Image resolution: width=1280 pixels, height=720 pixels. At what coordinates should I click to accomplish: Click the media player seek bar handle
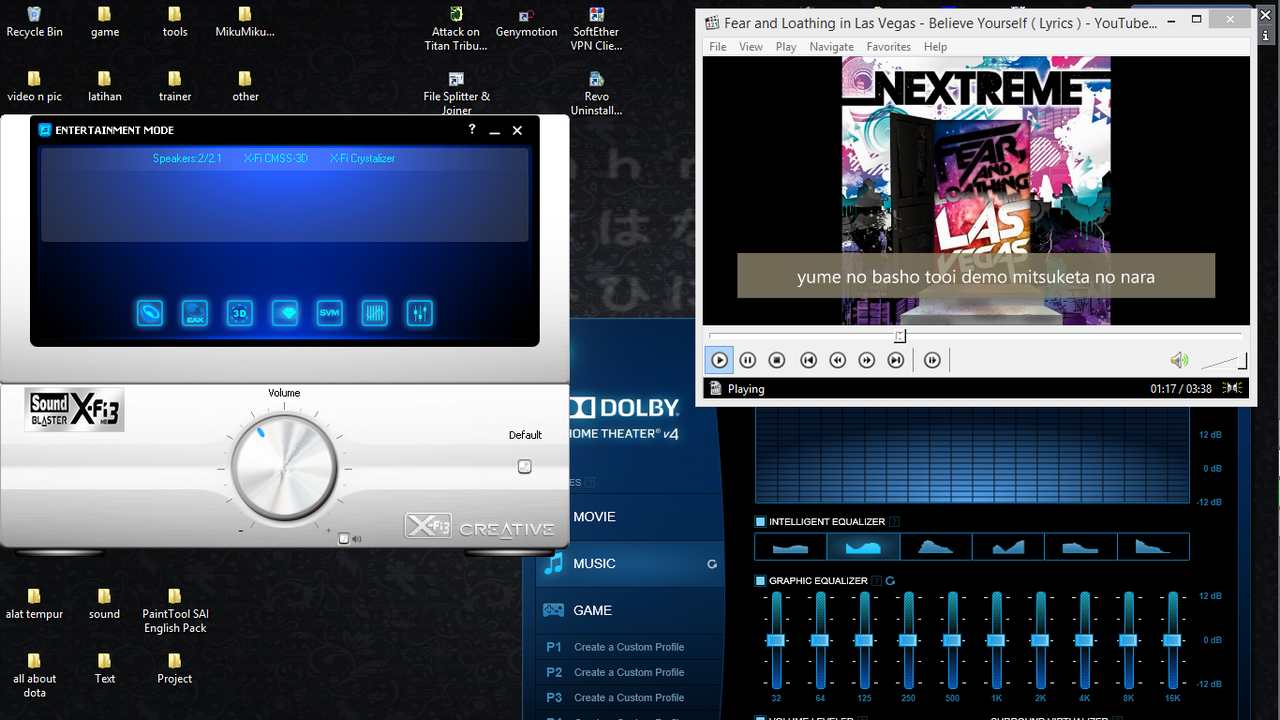900,337
